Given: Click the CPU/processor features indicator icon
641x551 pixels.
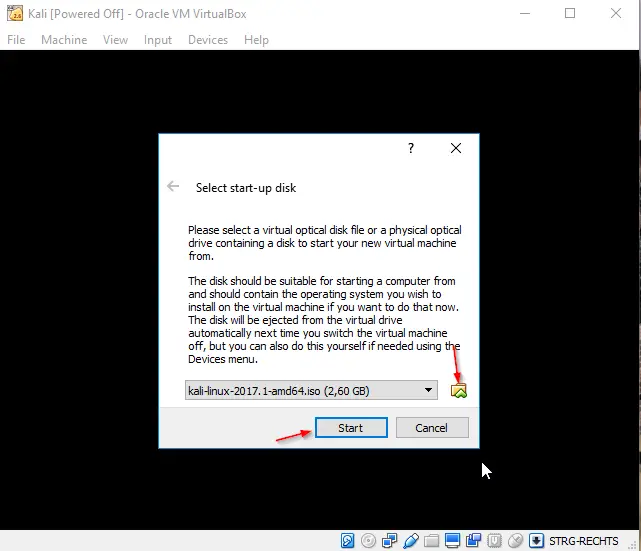Looking at the screenshot, I should click(494, 540).
